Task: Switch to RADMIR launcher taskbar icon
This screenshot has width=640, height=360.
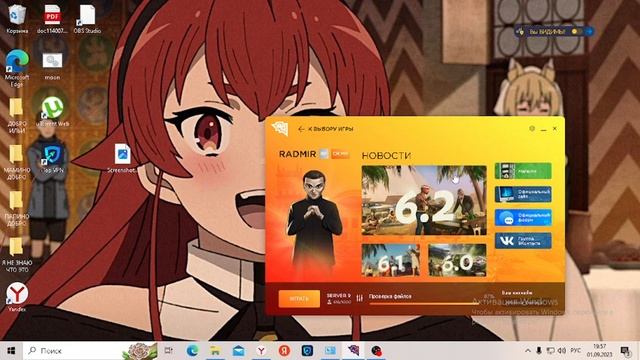Action: pyautogui.click(x=353, y=351)
